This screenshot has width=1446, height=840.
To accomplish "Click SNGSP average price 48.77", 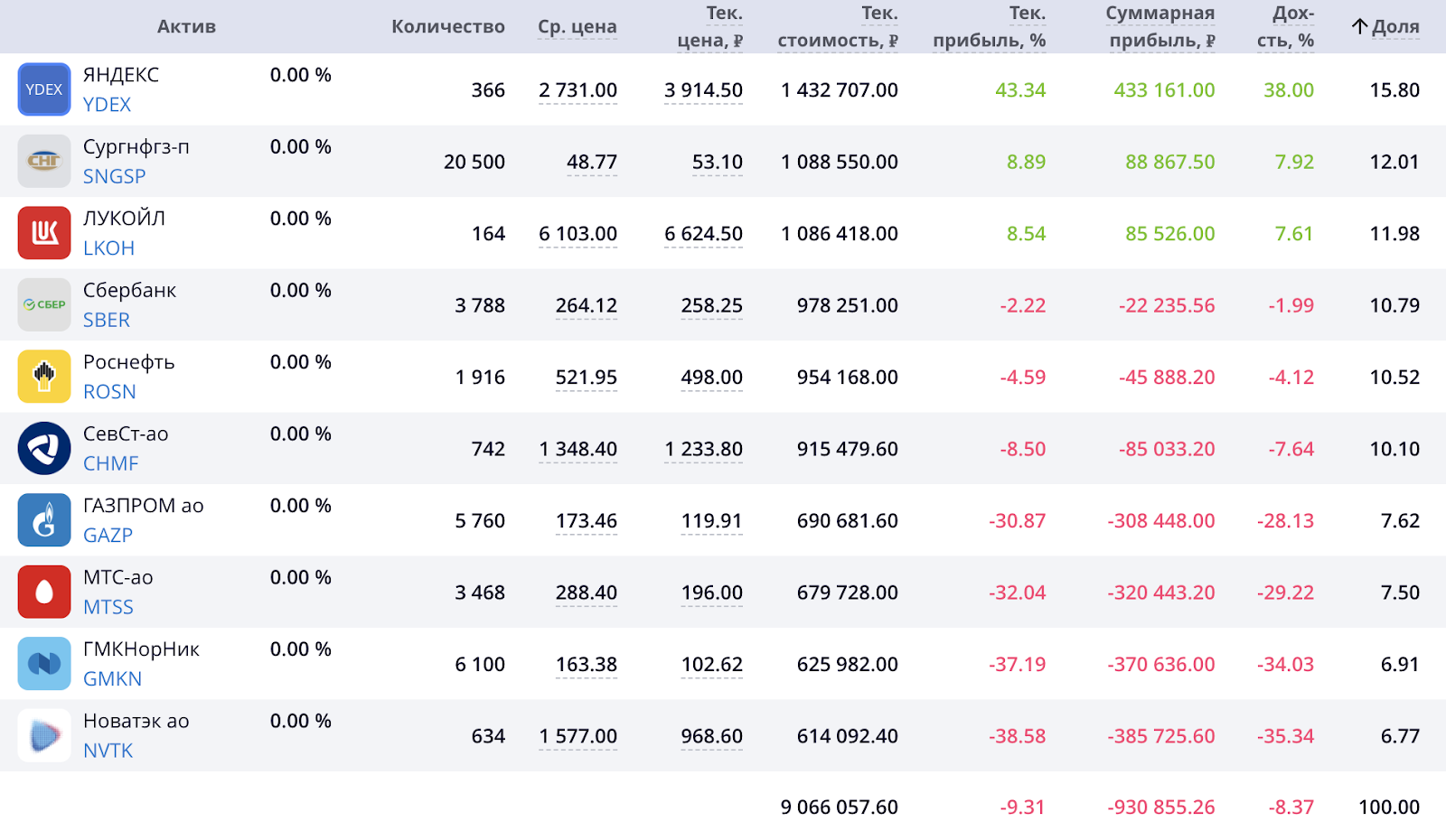I will [592, 163].
